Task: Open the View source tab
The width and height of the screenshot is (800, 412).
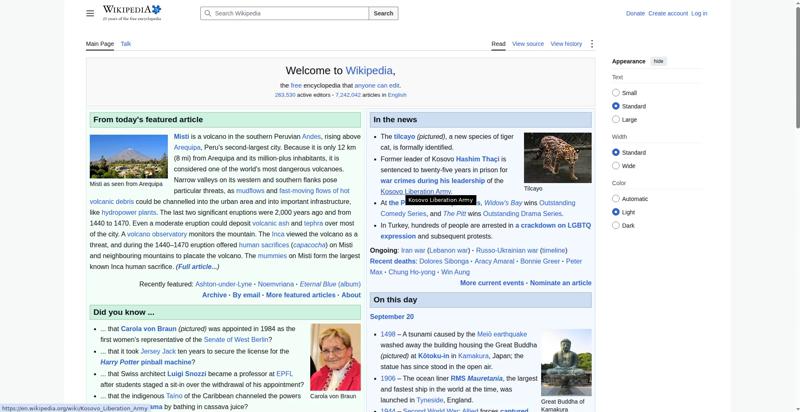Action: click(528, 44)
